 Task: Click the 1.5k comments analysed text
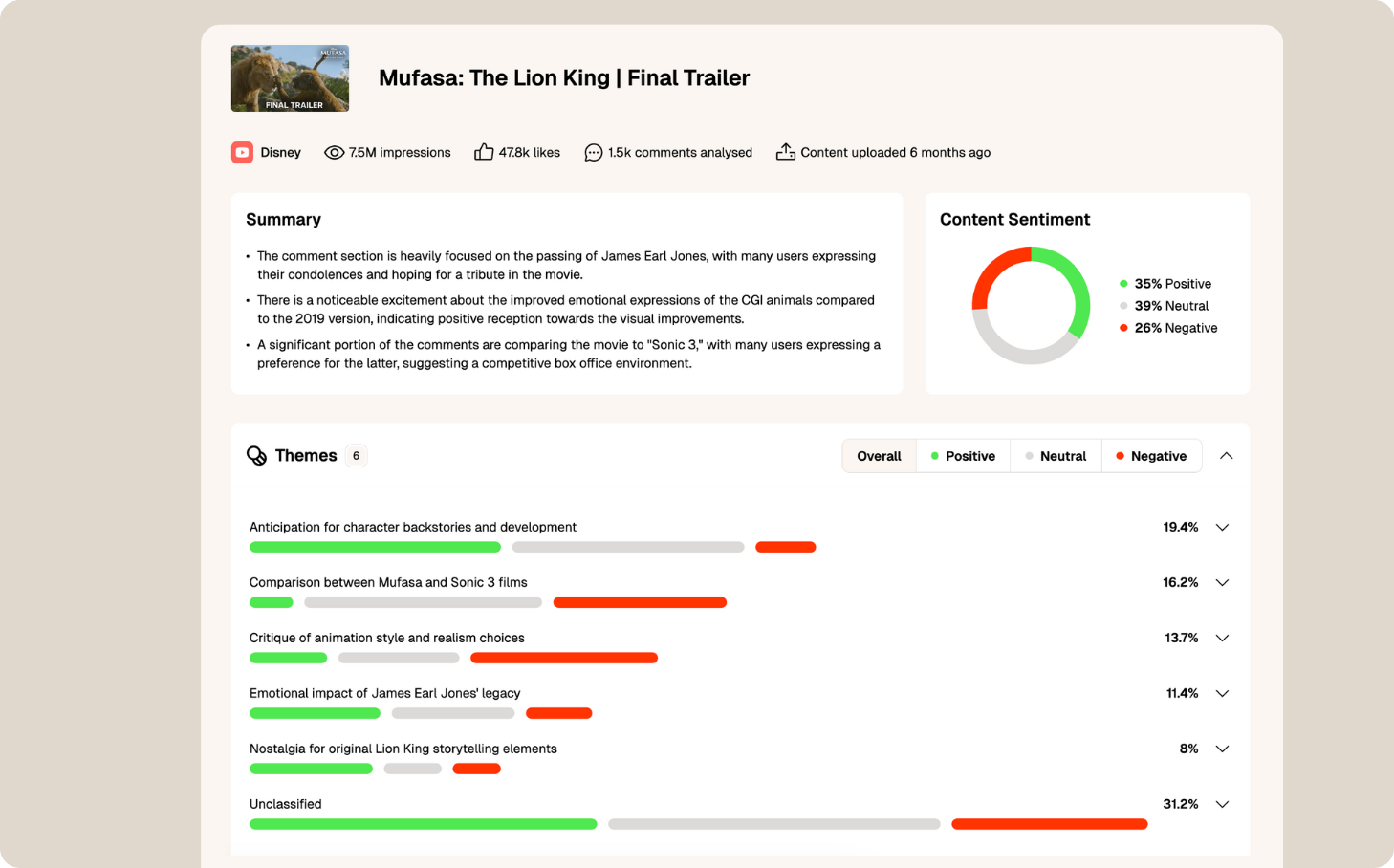pos(680,153)
